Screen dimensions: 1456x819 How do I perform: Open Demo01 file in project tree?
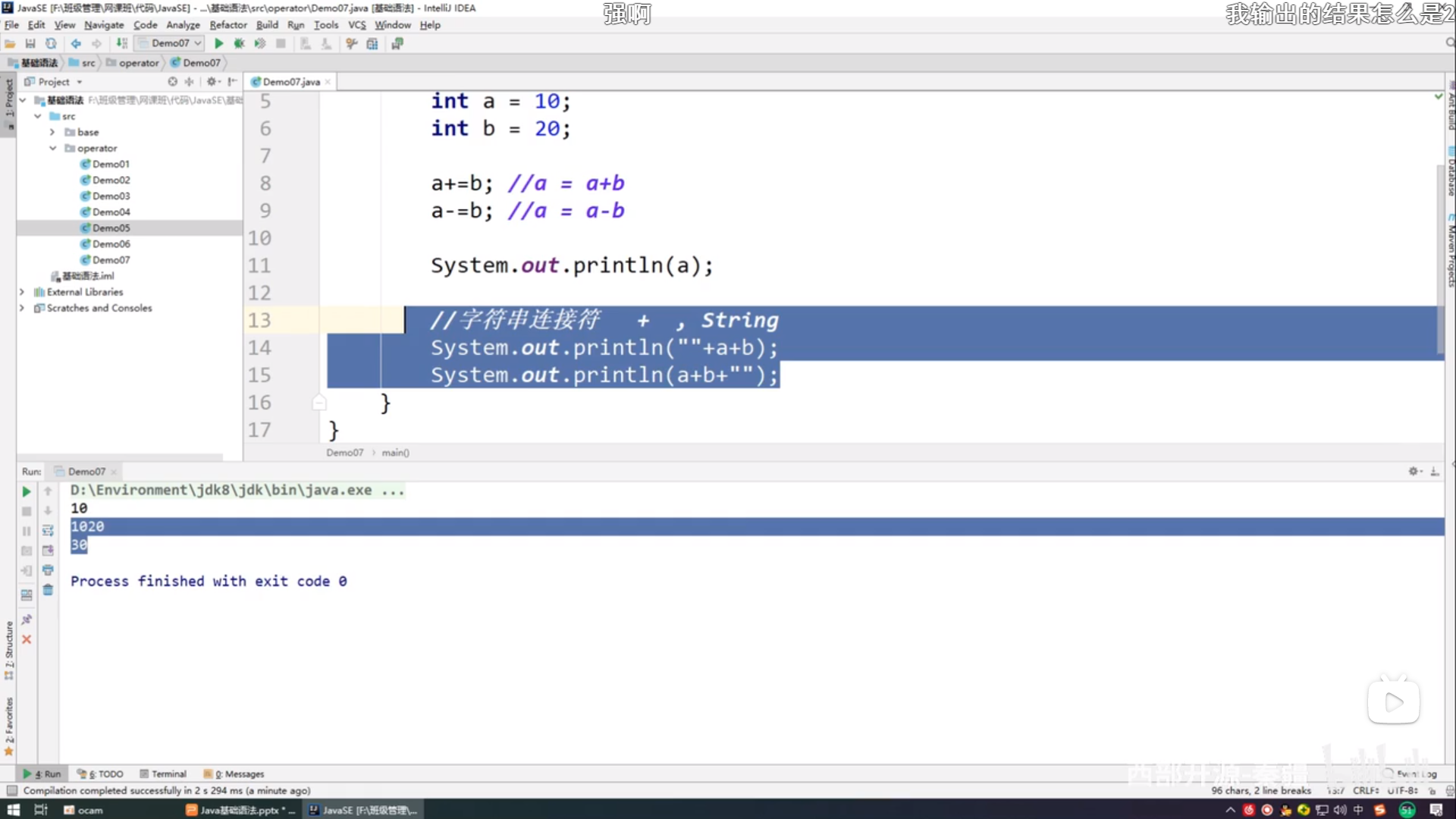point(111,165)
